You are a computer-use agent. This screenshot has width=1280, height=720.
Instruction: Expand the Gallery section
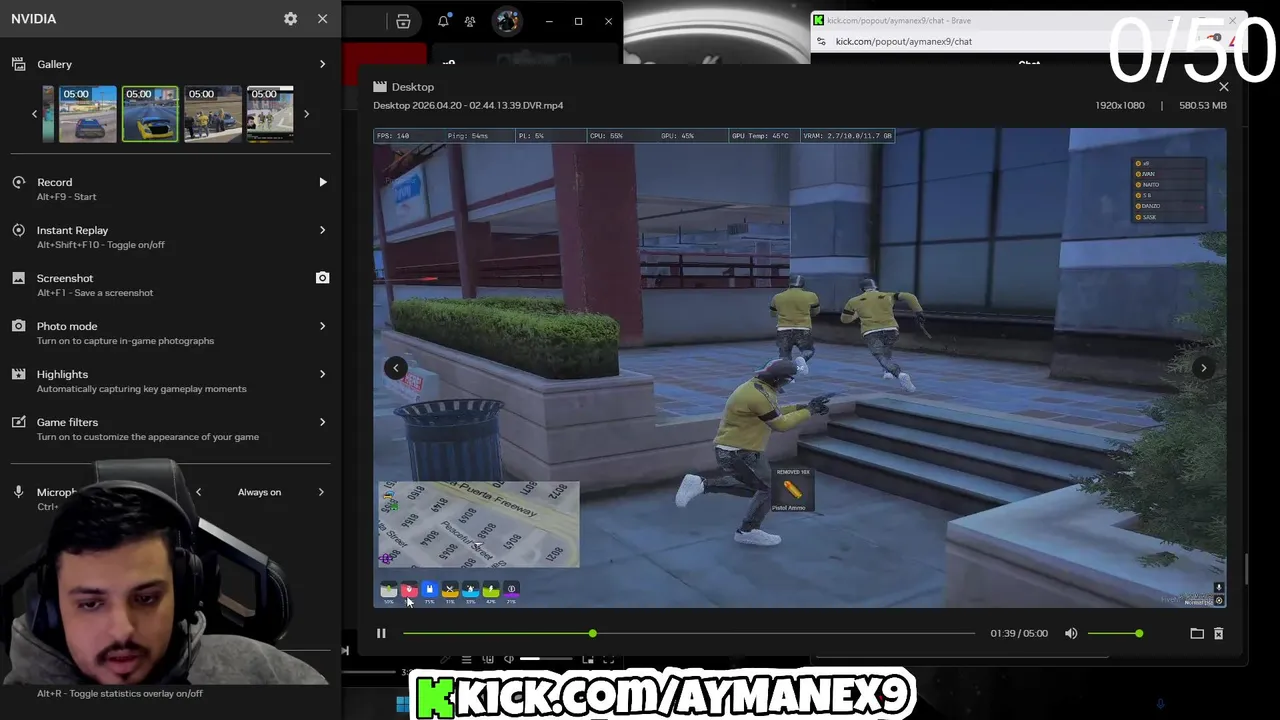pyautogui.click(x=322, y=64)
